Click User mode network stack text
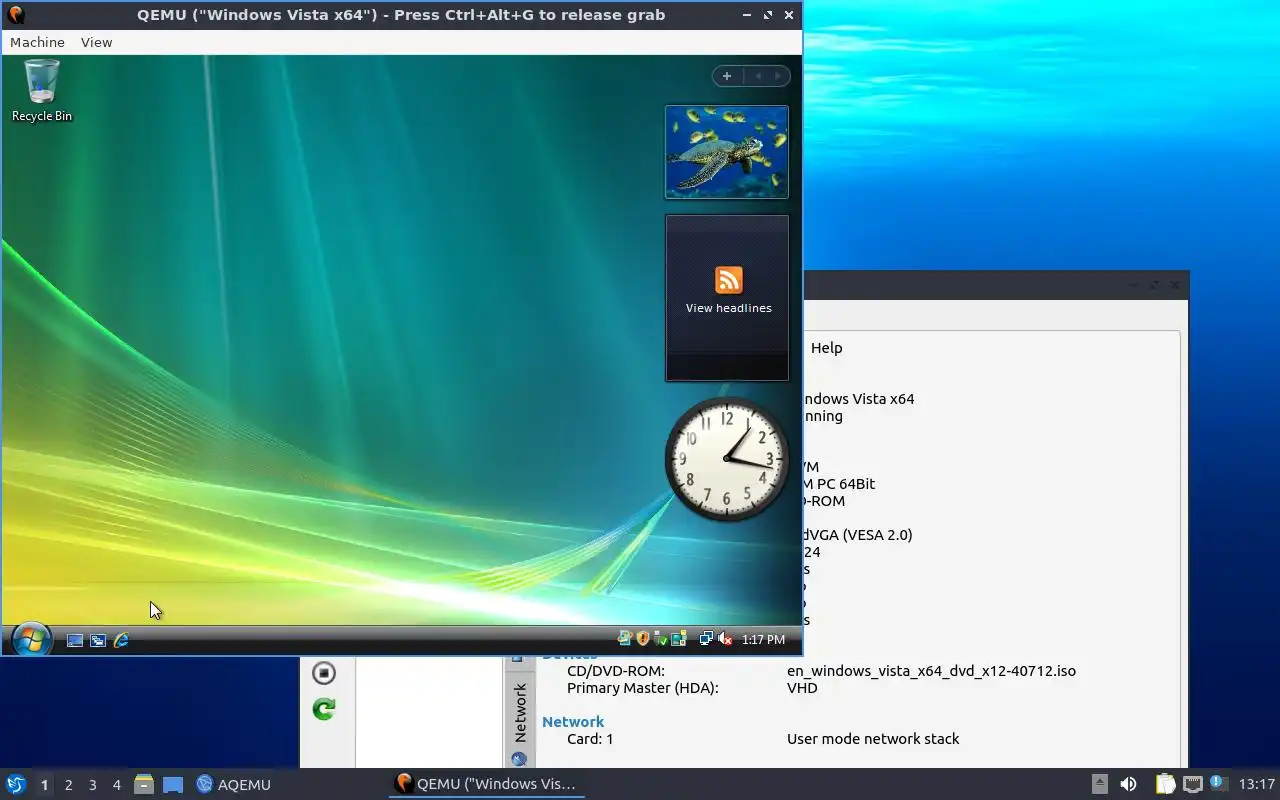 pyautogui.click(x=873, y=739)
